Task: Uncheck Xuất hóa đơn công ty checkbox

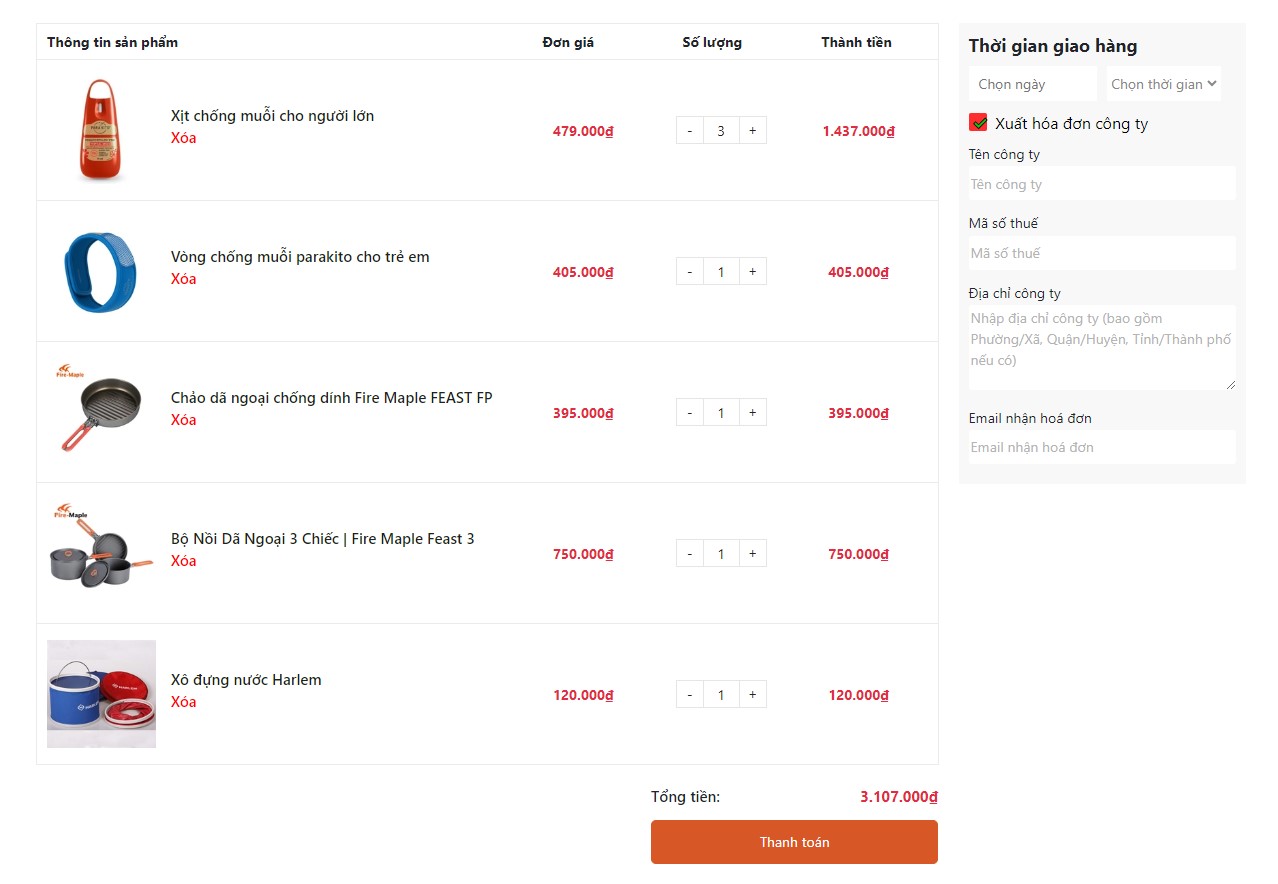Action: coord(978,123)
